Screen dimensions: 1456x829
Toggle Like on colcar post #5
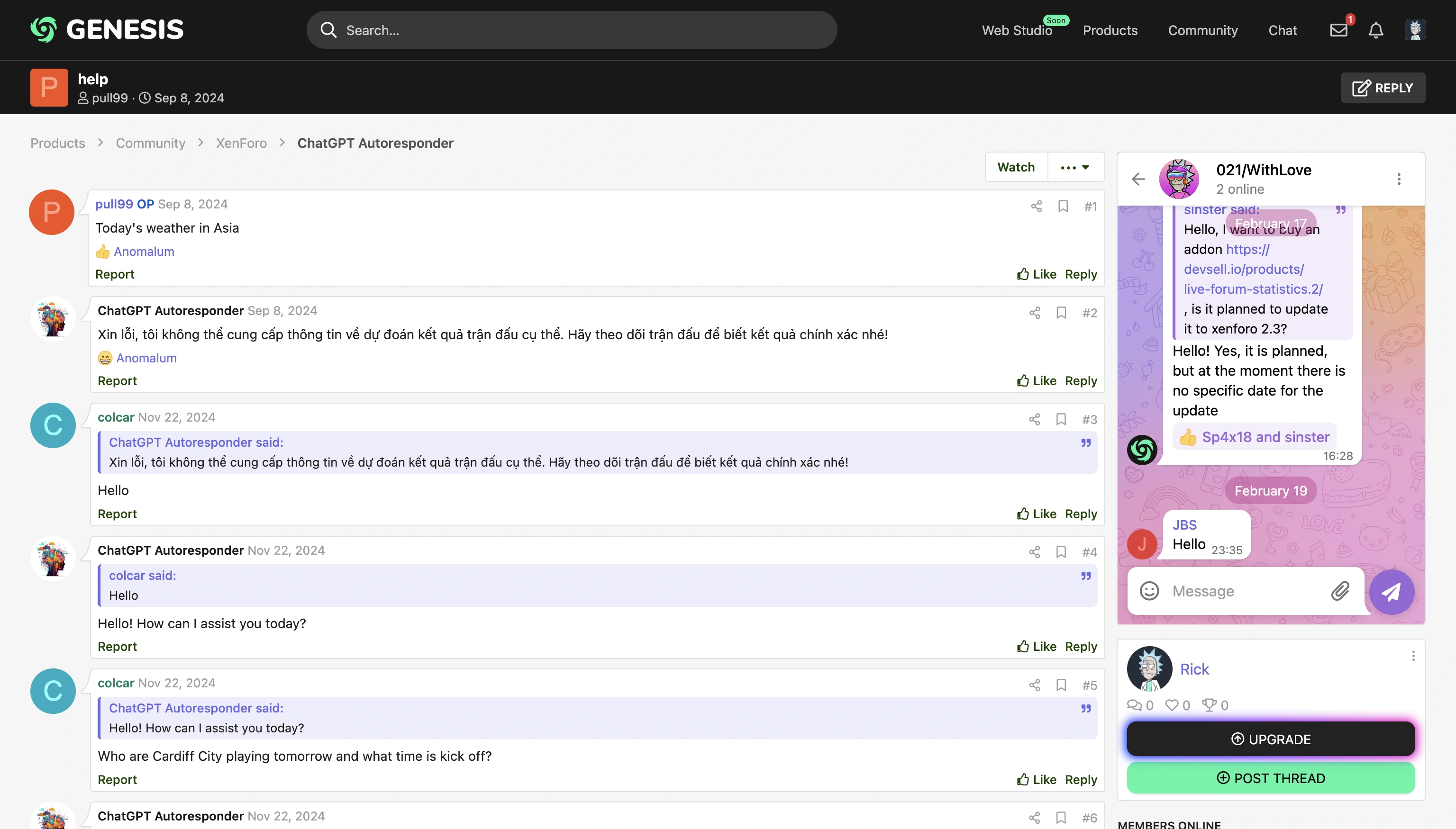tap(1036, 779)
